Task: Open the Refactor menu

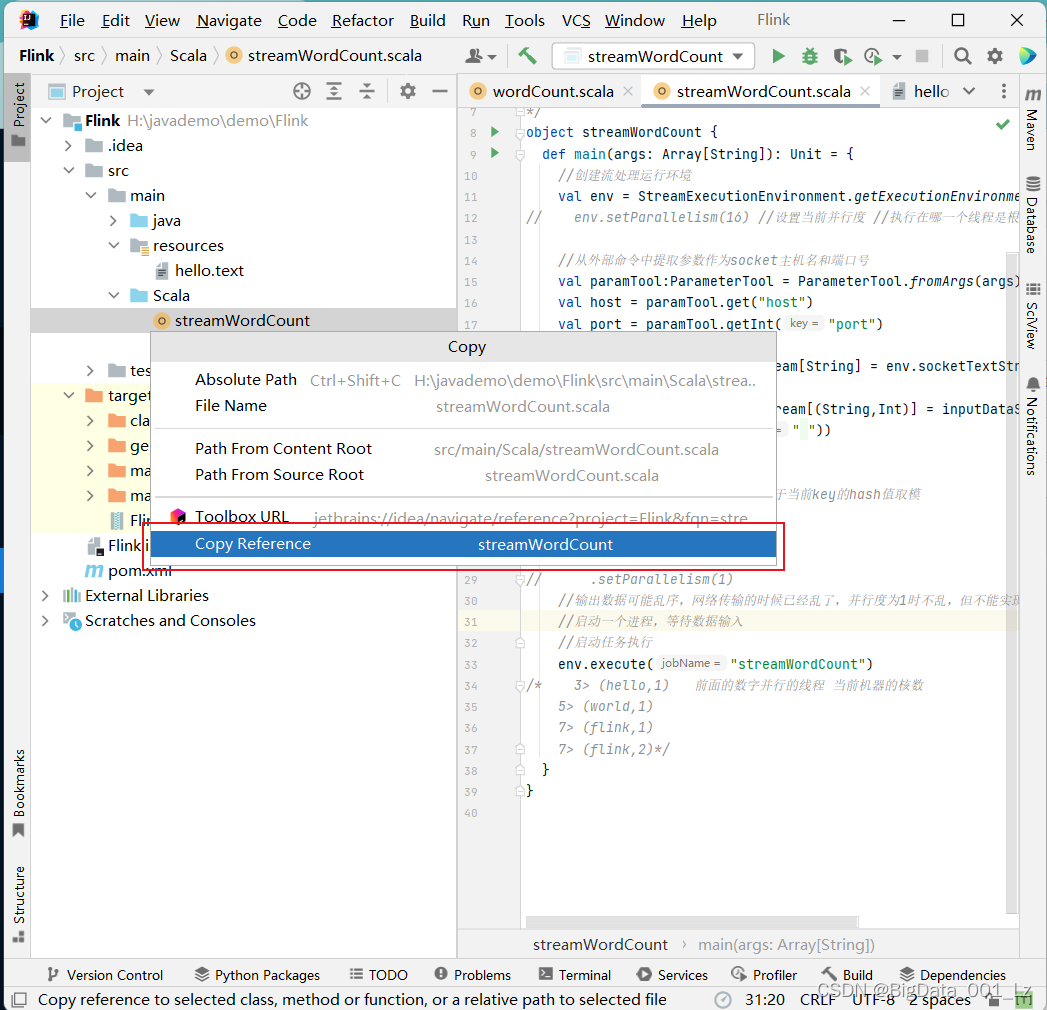Action: point(363,21)
